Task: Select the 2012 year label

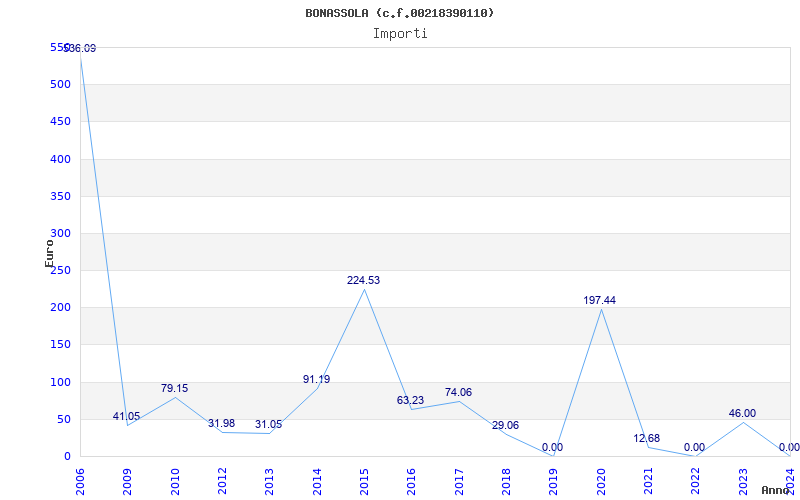Action: (222, 481)
